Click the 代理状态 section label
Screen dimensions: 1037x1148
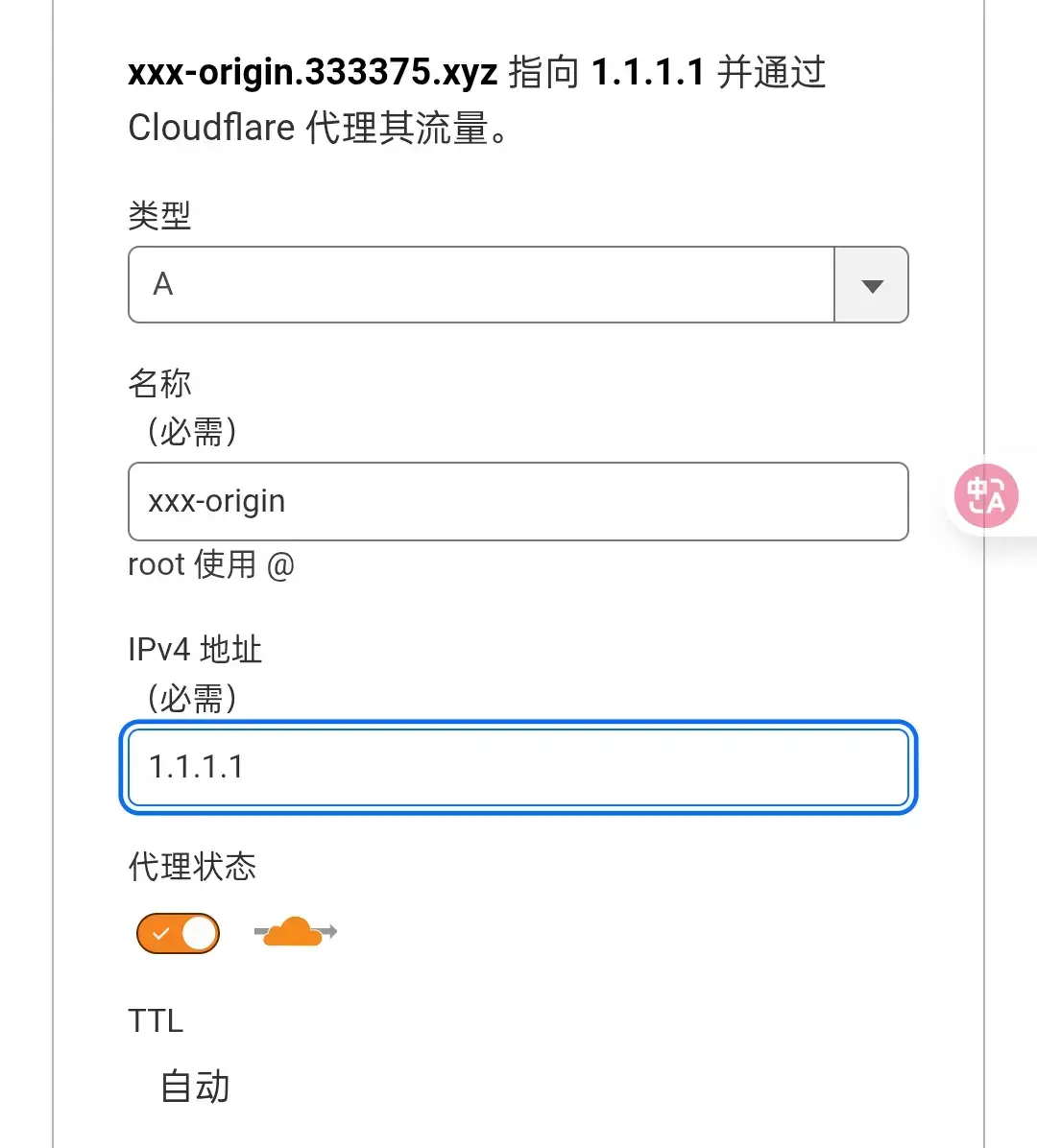193,866
